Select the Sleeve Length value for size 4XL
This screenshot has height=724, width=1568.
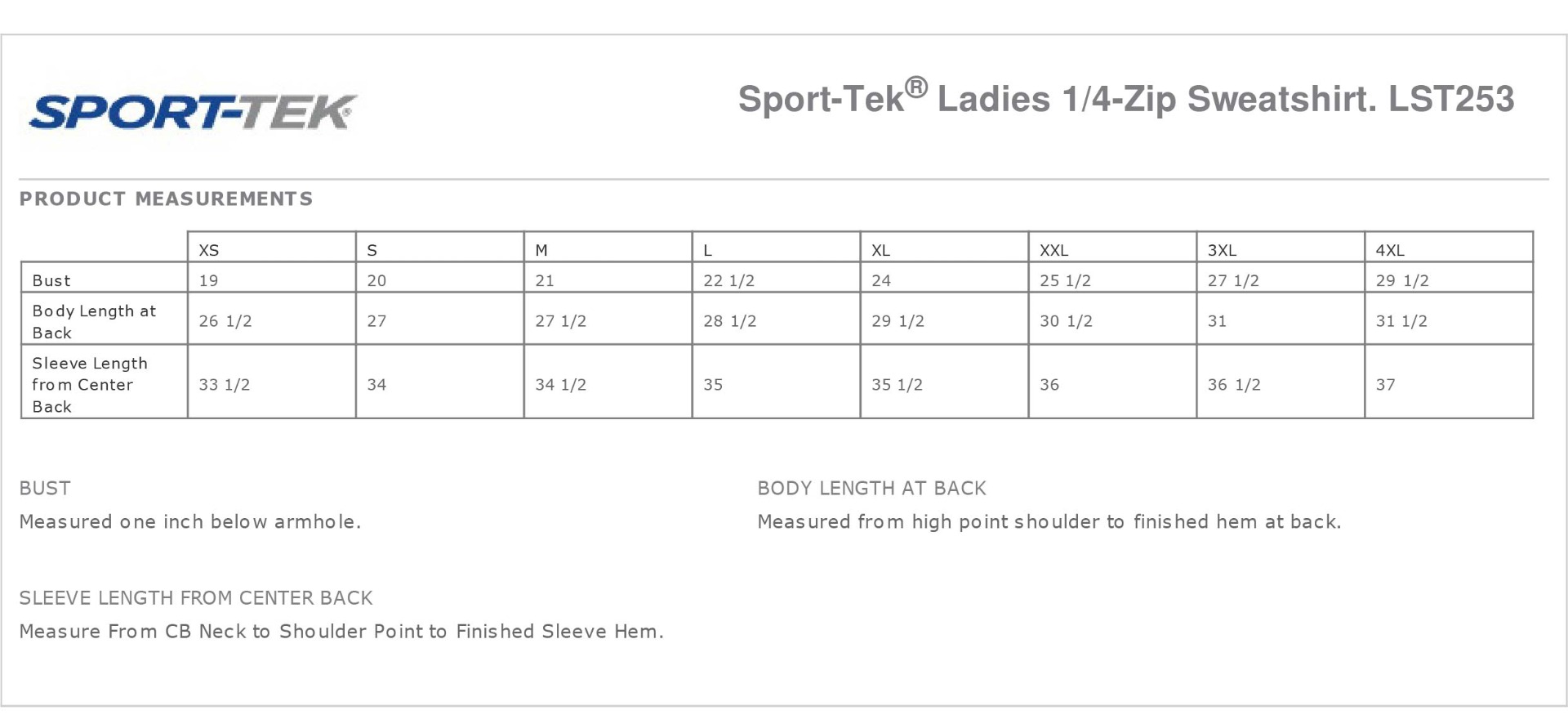tap(1386, 384)
